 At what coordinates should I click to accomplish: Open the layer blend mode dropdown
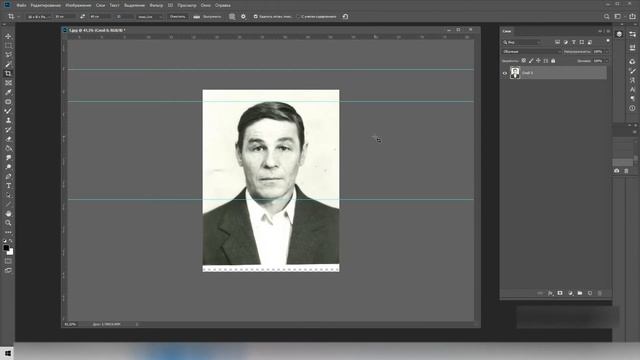coord(531,52)
